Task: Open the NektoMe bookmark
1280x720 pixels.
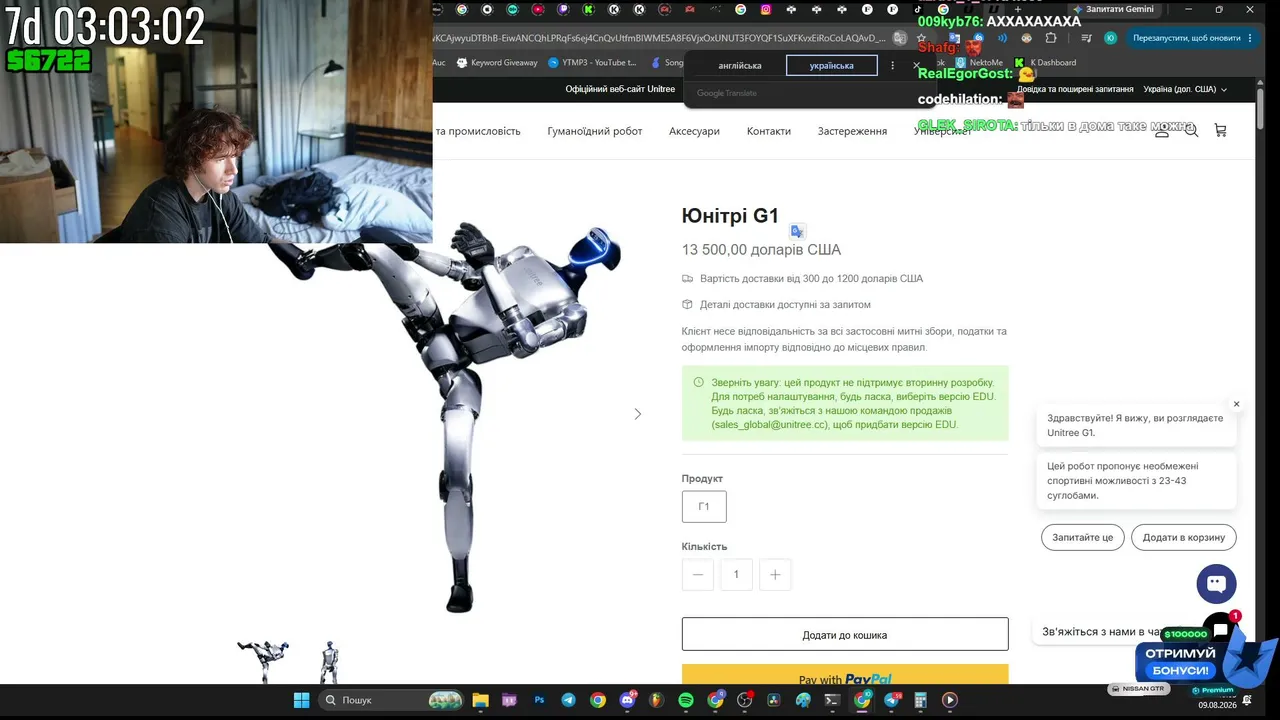Action: click(x=979, y=62)
